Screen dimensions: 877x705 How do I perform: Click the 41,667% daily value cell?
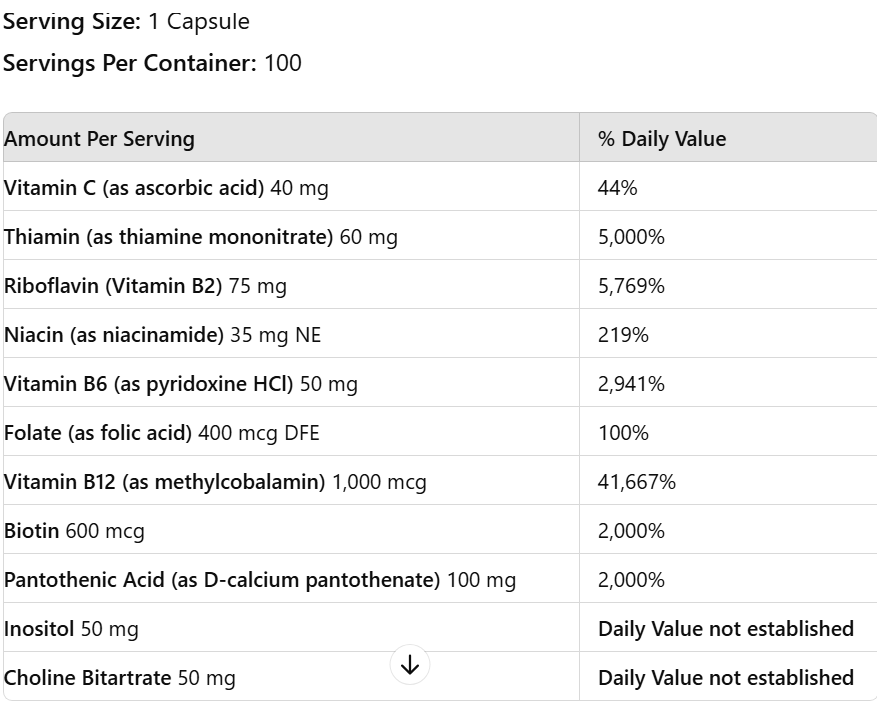coord(637,482)
